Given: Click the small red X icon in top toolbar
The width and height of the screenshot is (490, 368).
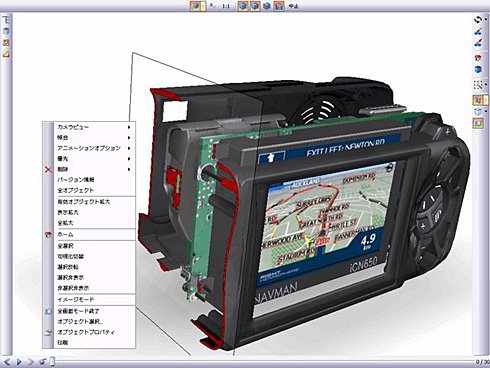Looking at the screenshot, I should [212, 5].
